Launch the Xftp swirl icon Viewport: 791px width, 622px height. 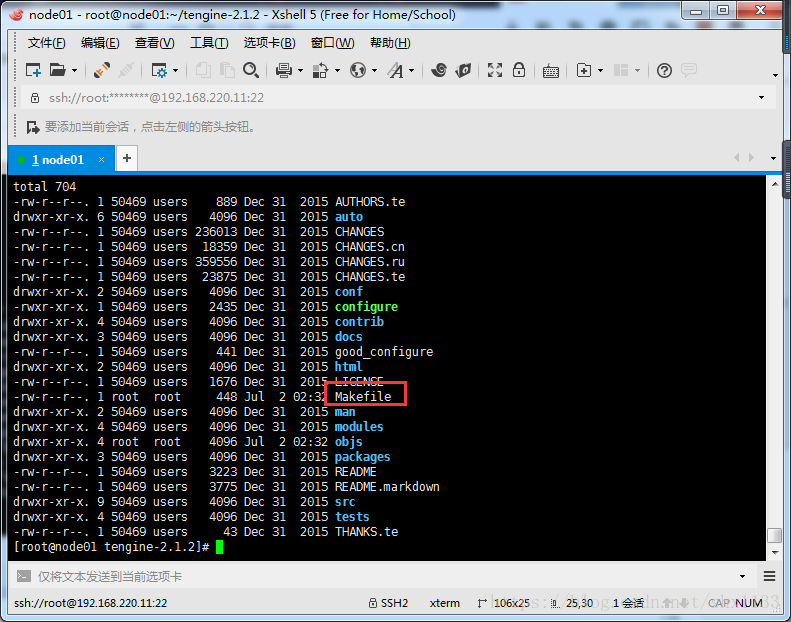tap(439, 71)
